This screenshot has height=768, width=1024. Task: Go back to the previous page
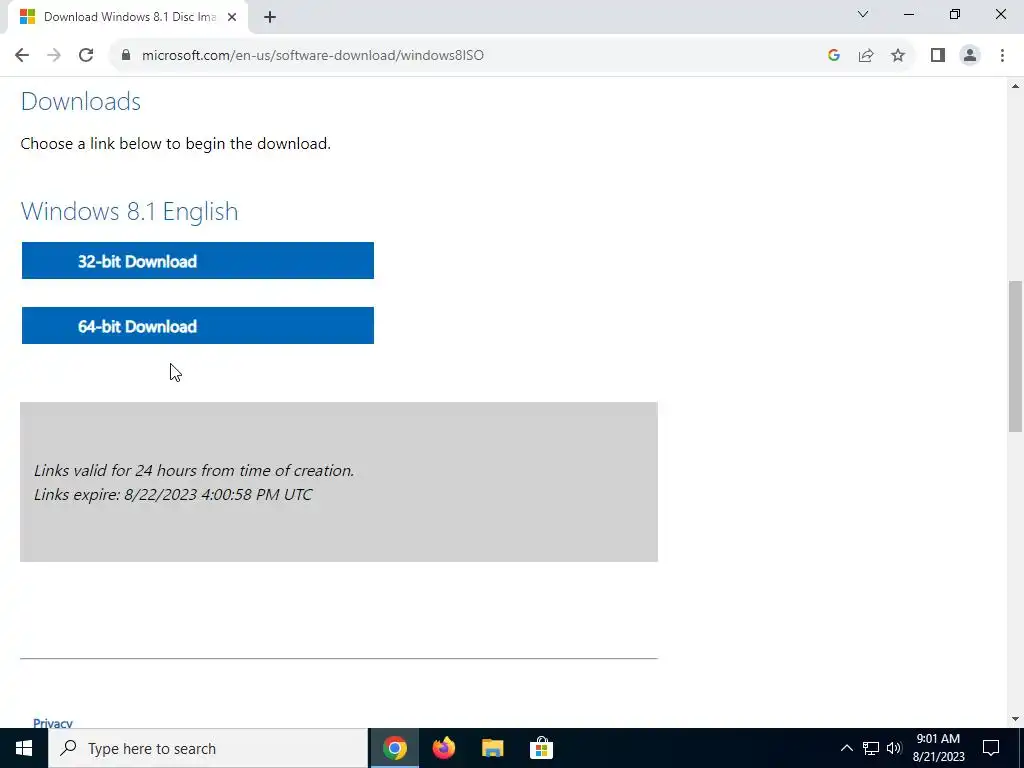22,55
